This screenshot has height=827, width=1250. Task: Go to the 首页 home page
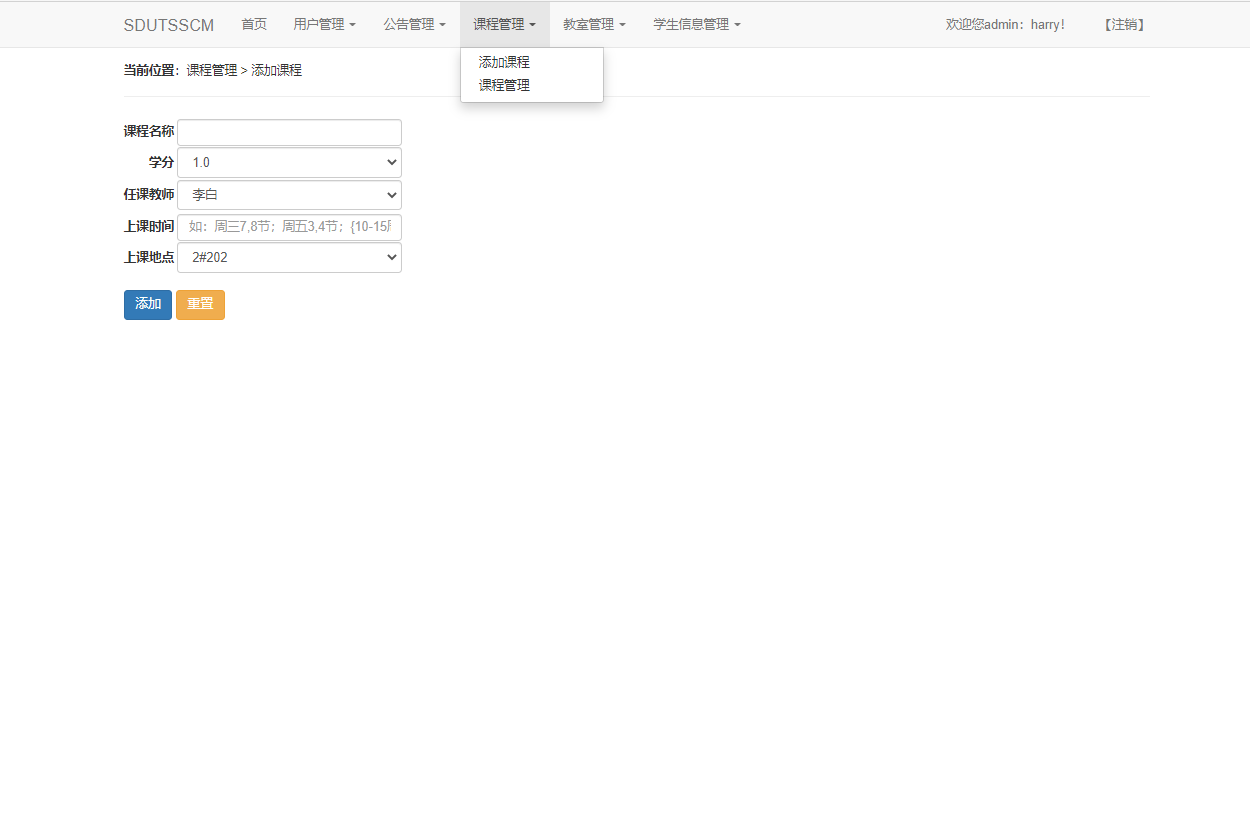(254, 24)
